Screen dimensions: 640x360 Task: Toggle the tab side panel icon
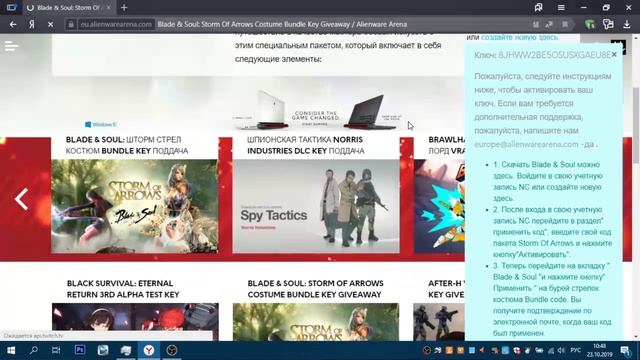click(11, 7)
